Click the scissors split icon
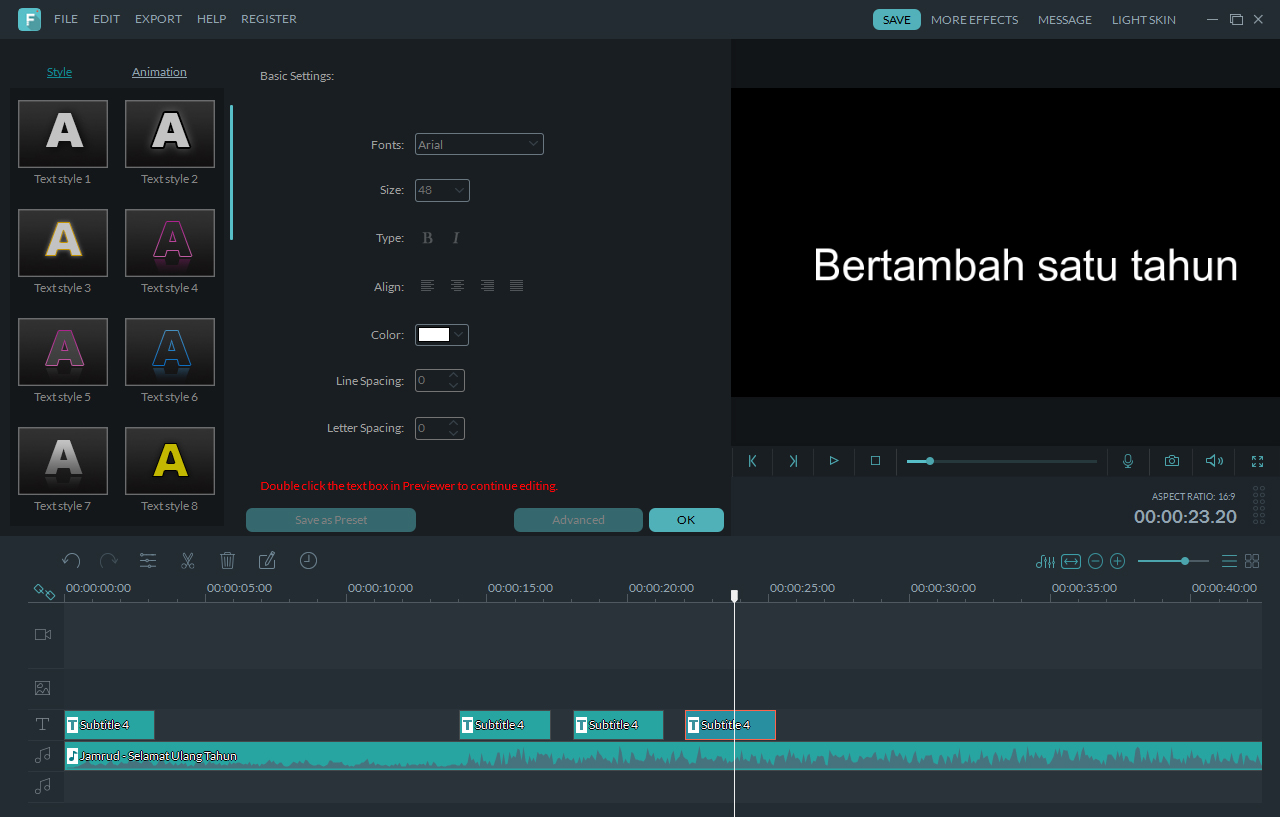 (x=187, y=561)
